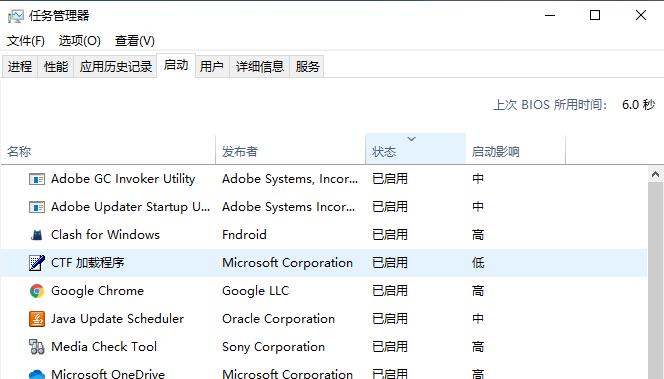Click the scrollbar up arrow

656,174
